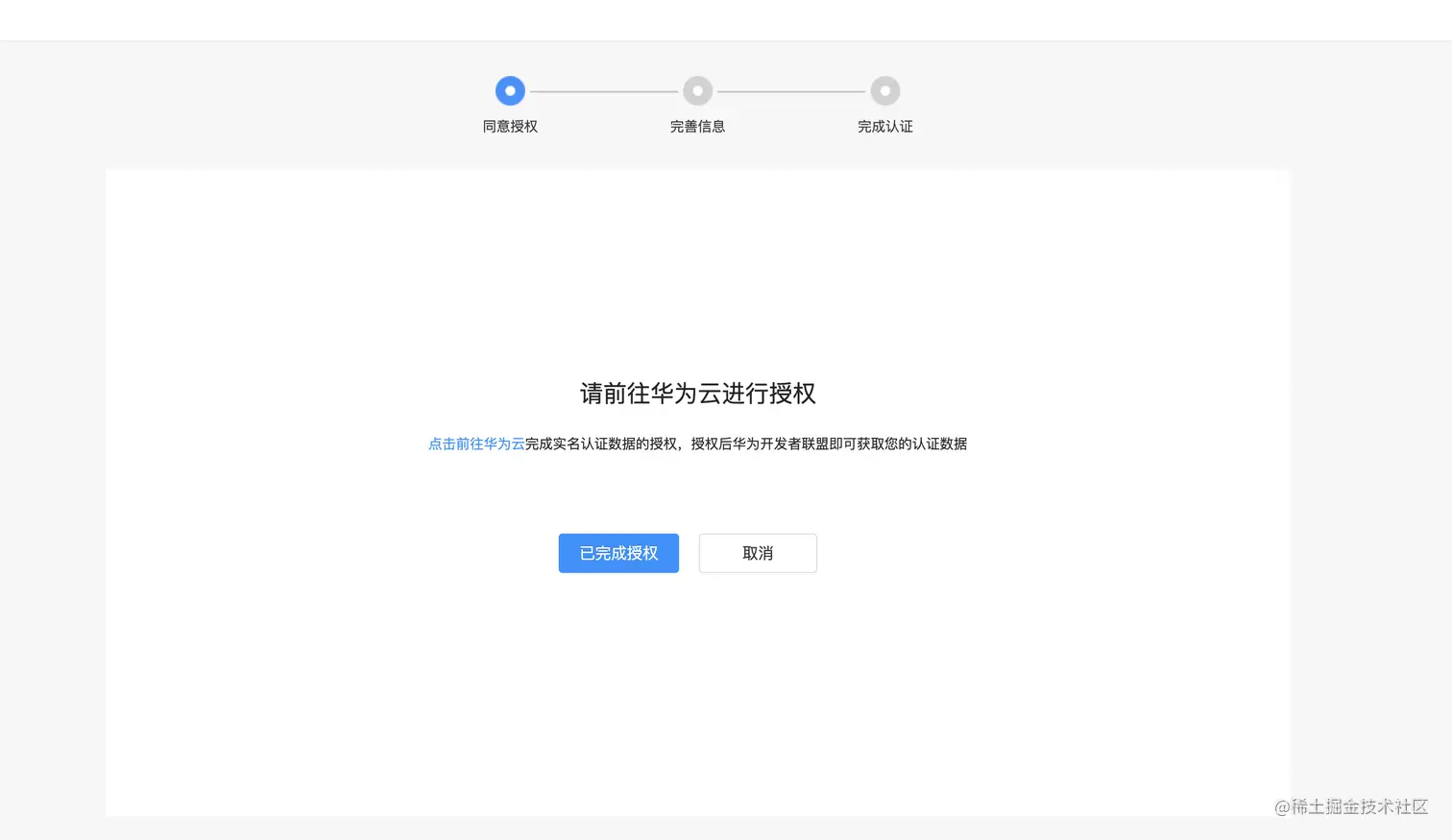Select the gray 完成认证 step circle
Viewport: 1452px width, 840px height.
tap(885, 91)
